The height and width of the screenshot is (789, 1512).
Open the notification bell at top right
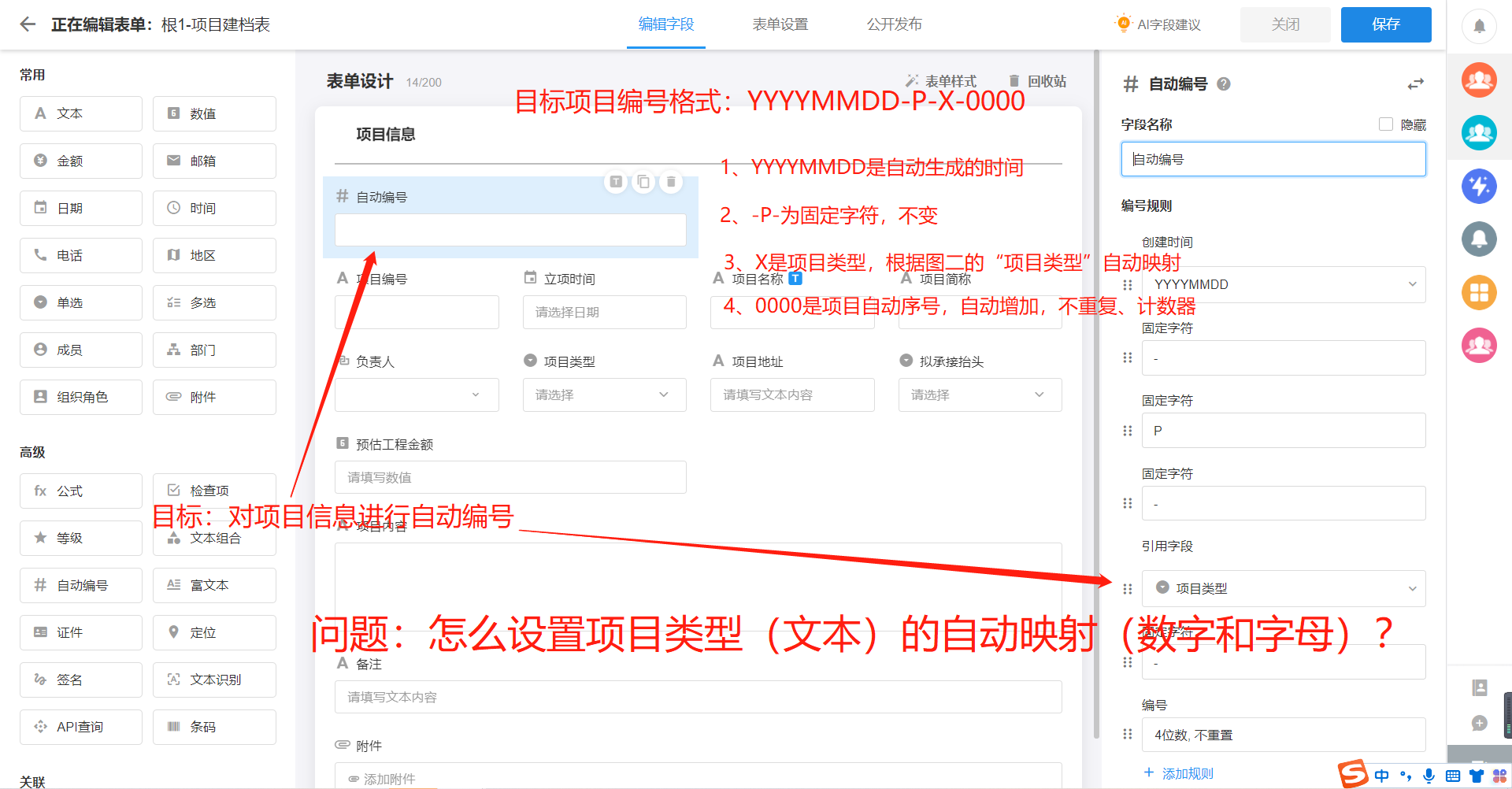[x=1479, y=25]
